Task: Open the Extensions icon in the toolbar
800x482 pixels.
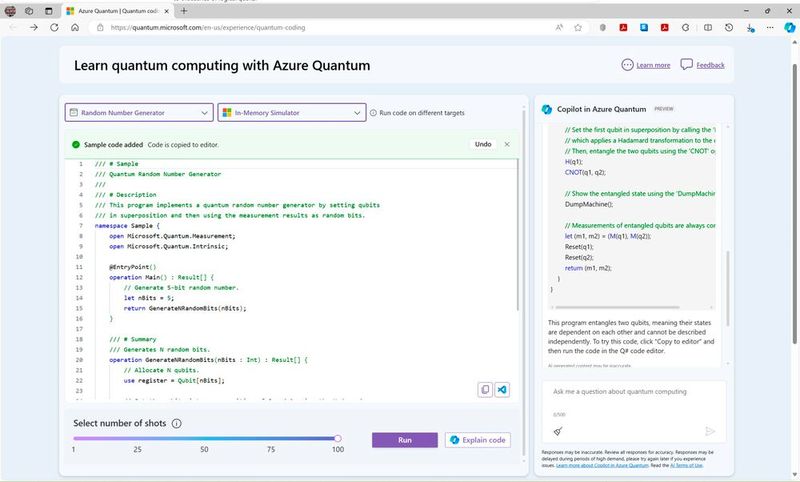Action: [685, 28]
